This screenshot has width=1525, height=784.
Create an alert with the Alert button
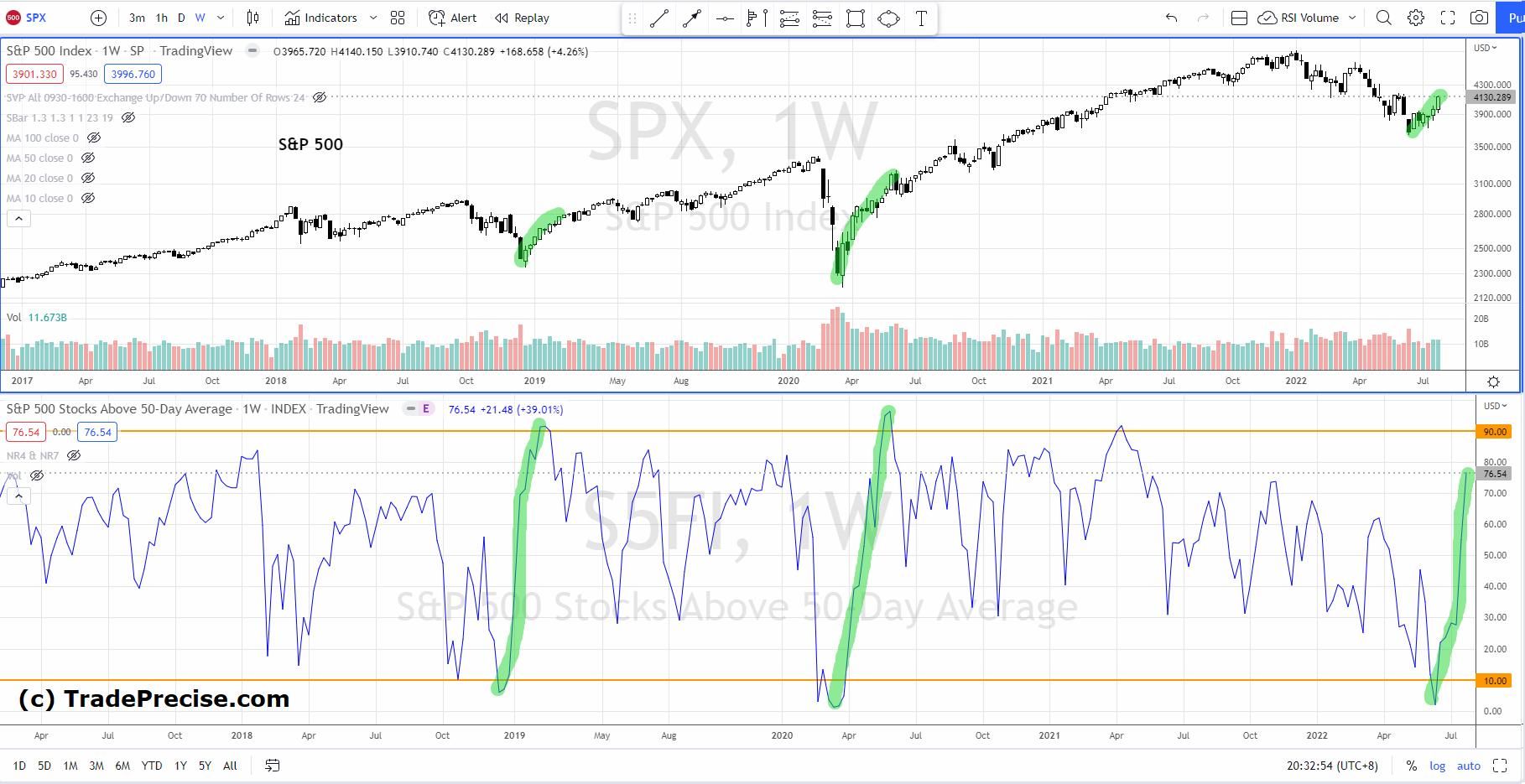tap(452, 18)
